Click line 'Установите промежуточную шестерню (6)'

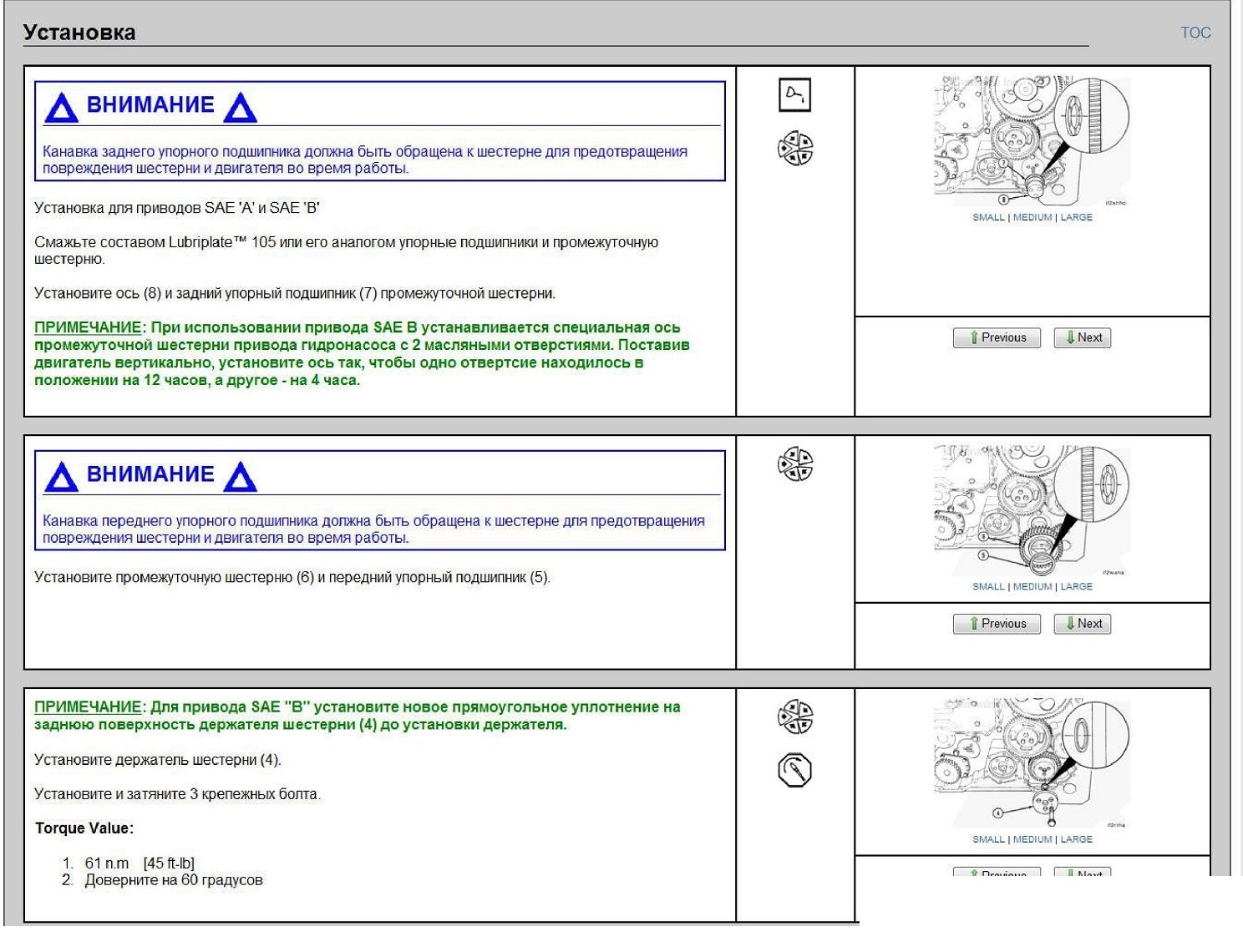(x=292, y=577)
